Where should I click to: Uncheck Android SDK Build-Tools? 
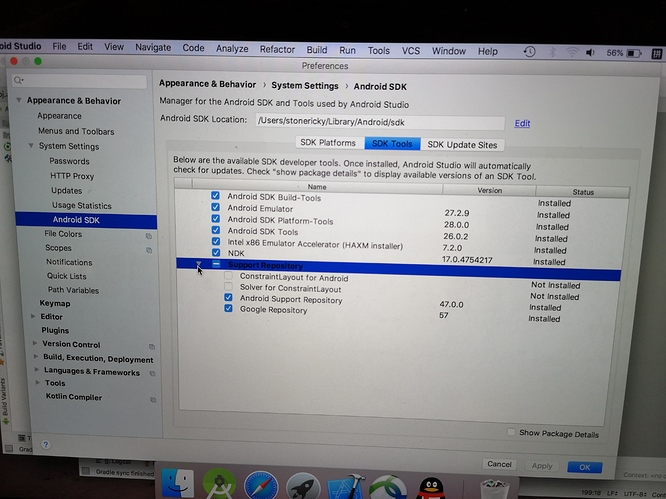pos(215,195)
